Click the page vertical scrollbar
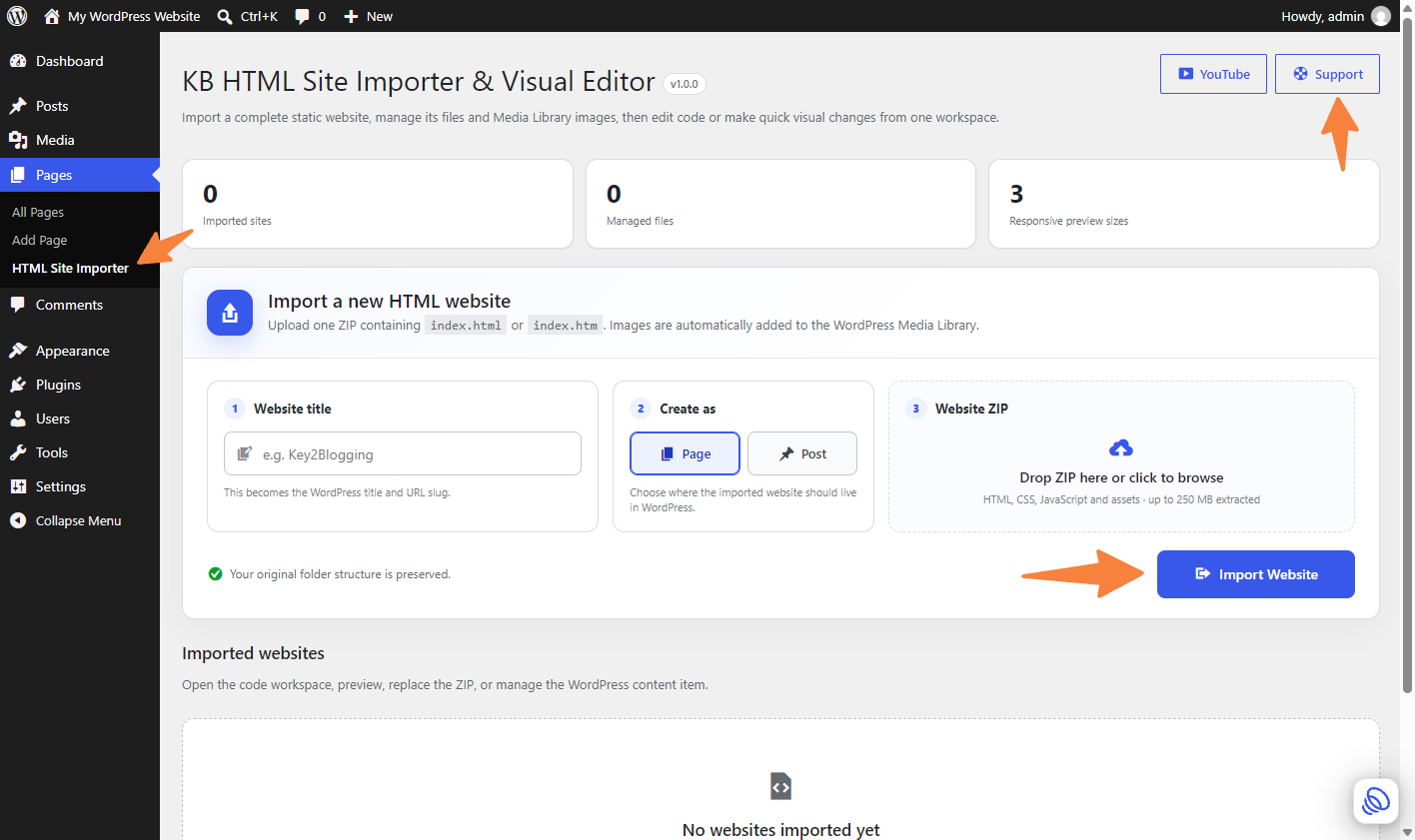The width and height of the screenshot is (1415, 840). pyautogui.click(x=1407, y=360)
